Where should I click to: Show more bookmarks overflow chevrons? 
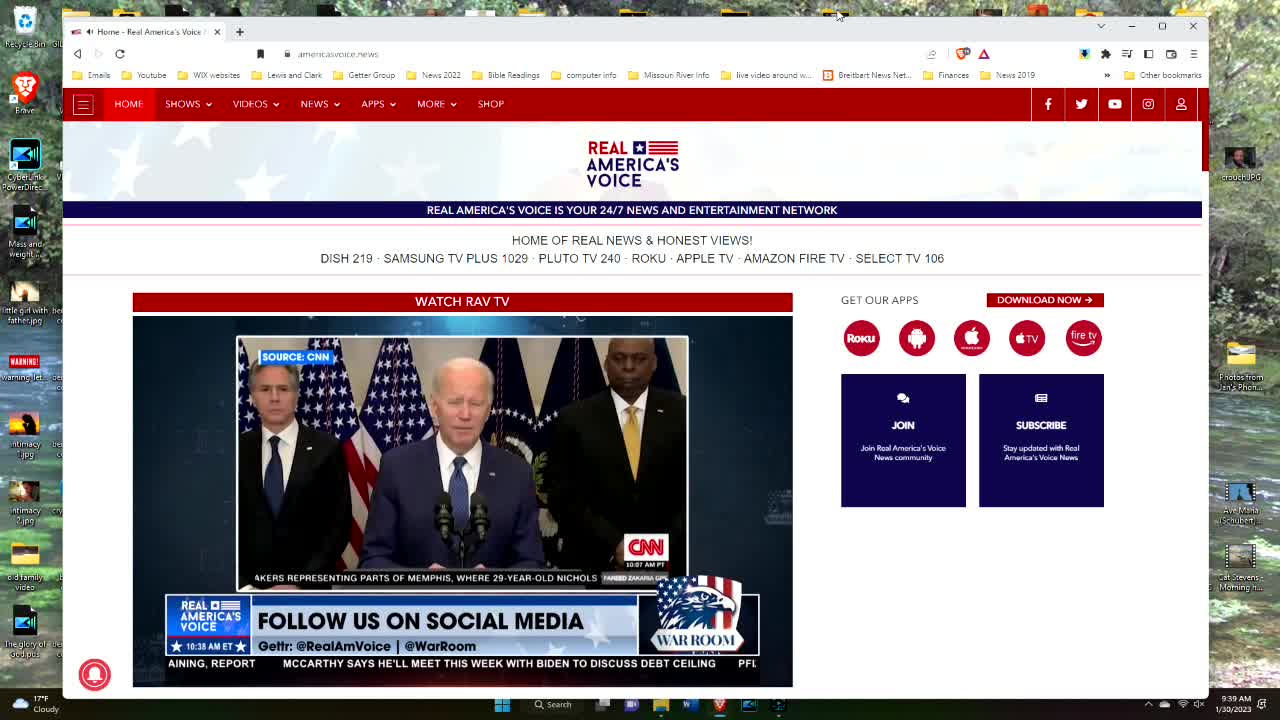[x=1107, y=75]
